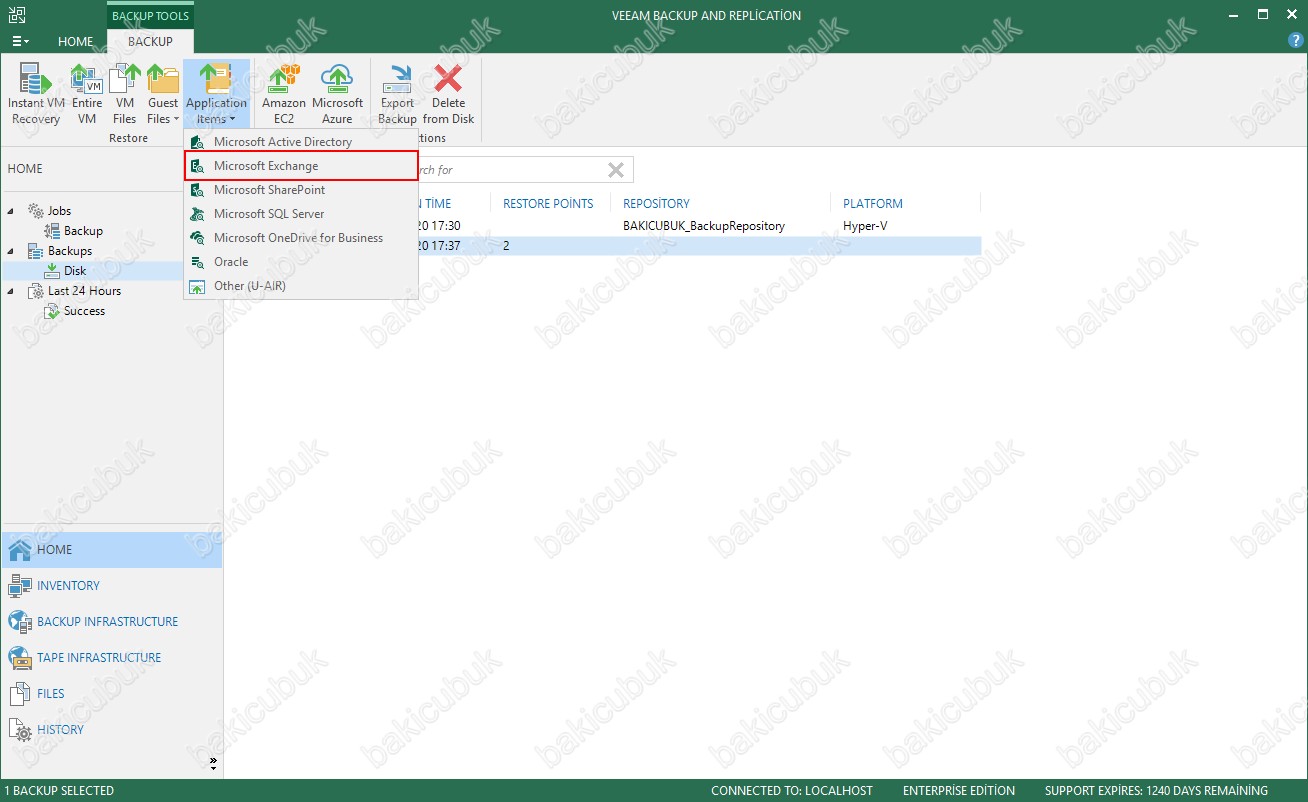The image size is (1308, 802).
Task: Sort by RESTORE POINTS column
Action: (548, 204)
